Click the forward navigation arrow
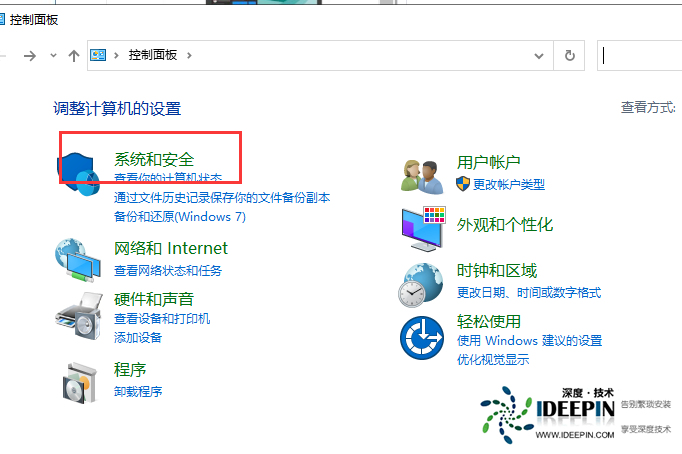The image size is (682, 454). click(x=30, y=56)
